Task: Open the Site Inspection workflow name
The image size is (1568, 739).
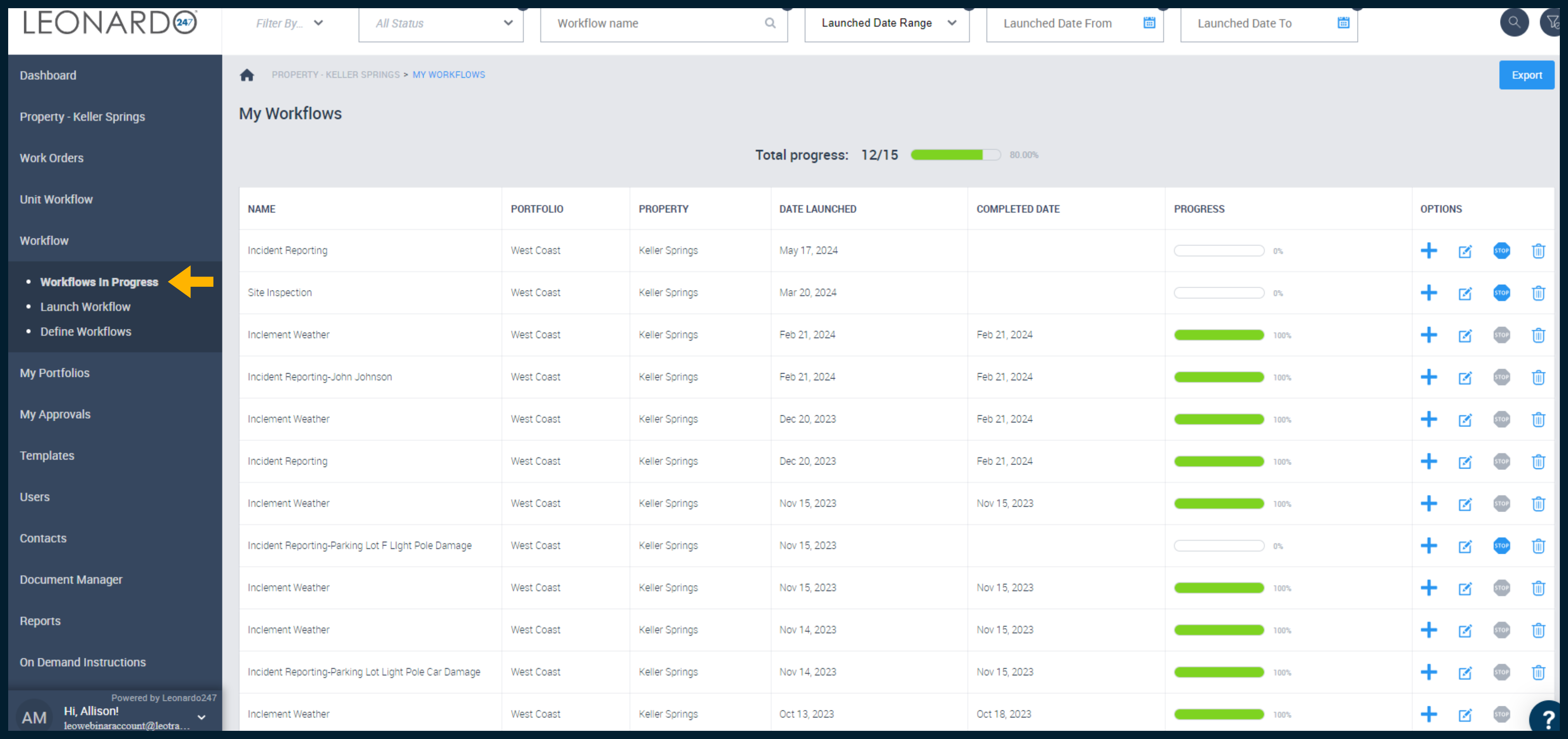Action: [x=279, y=293]
